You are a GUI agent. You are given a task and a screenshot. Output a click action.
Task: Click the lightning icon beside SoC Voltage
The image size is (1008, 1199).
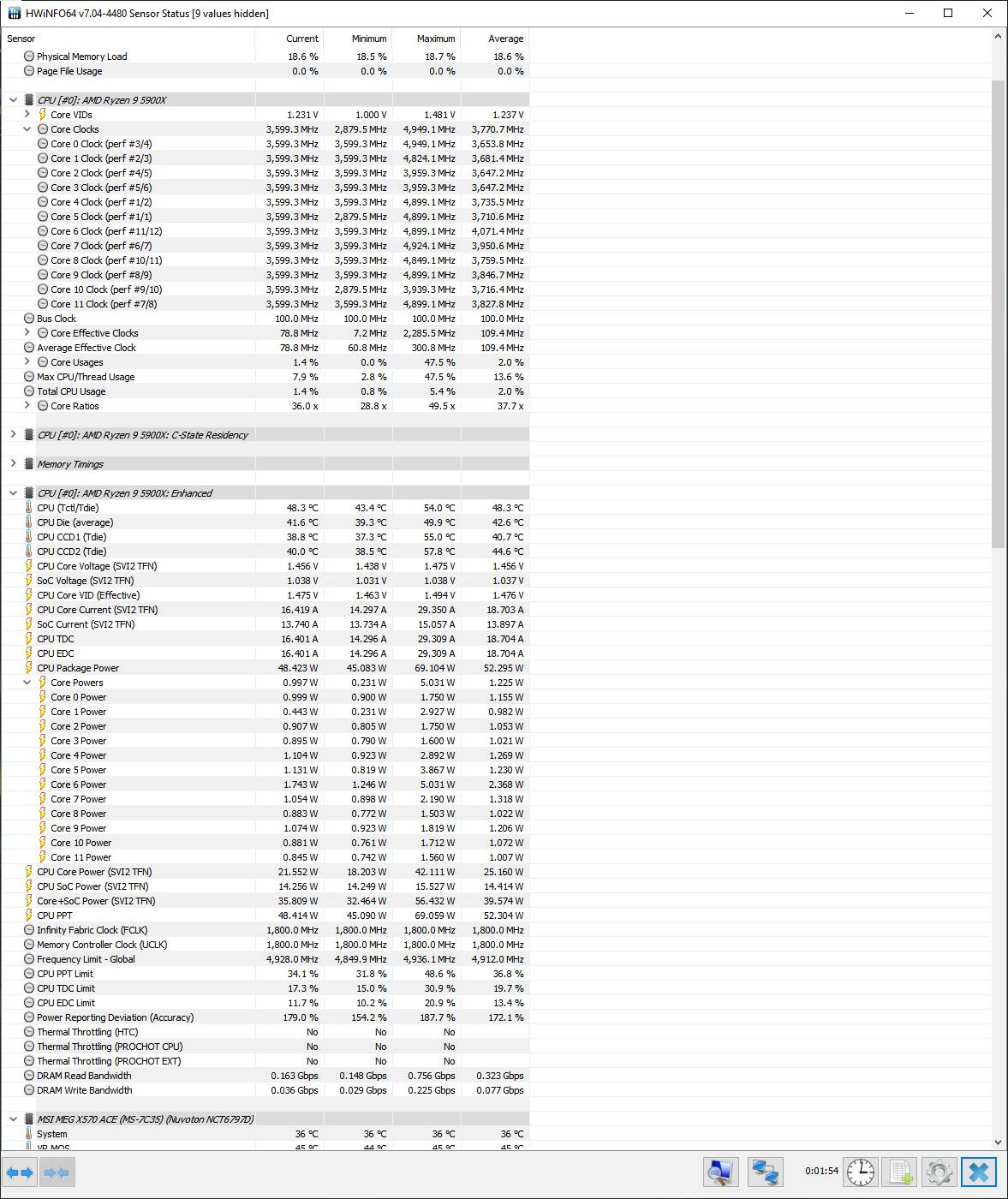click(x=29, y=581)
